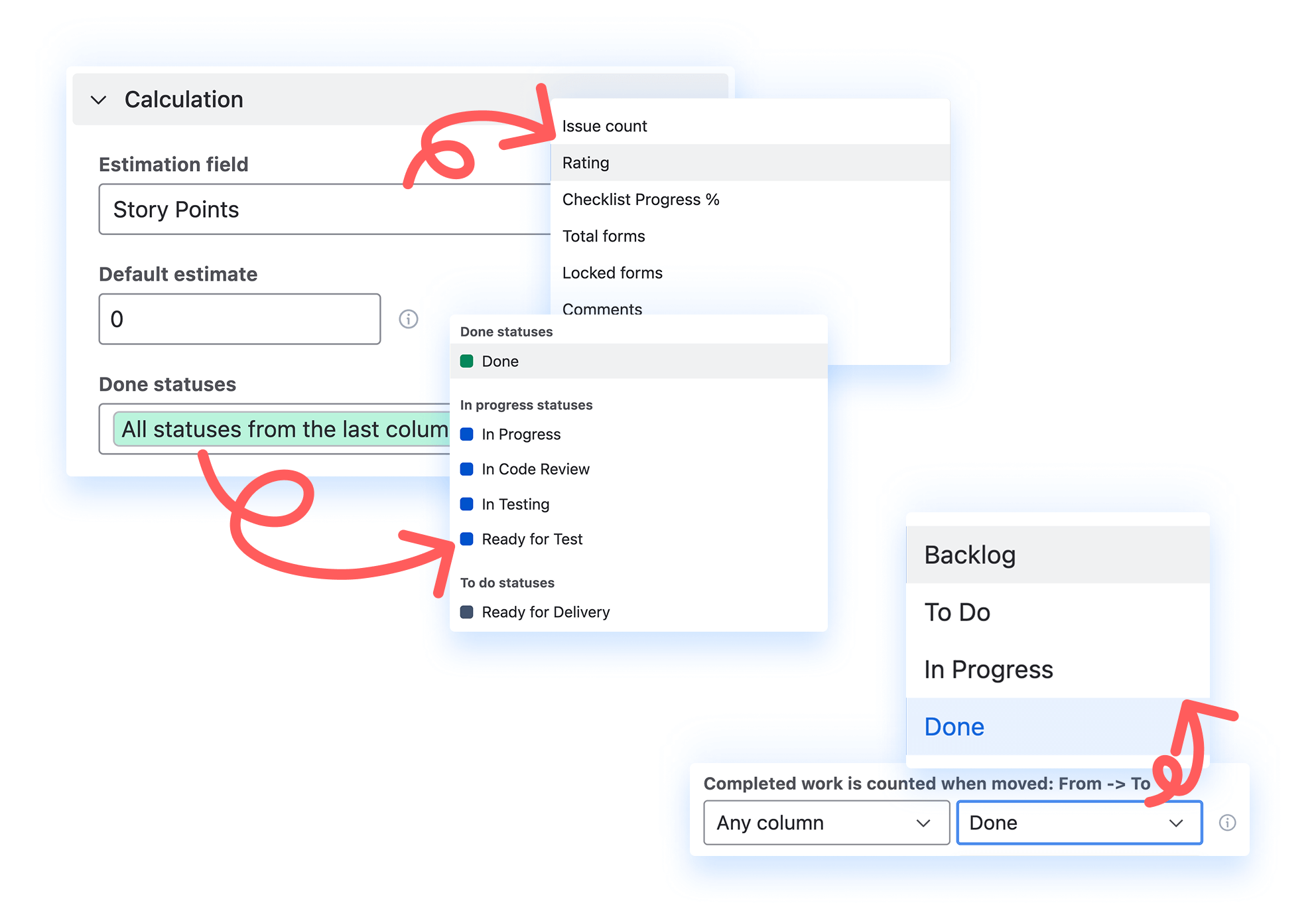
Task: Select In Testing status
Action: point(515,504)
